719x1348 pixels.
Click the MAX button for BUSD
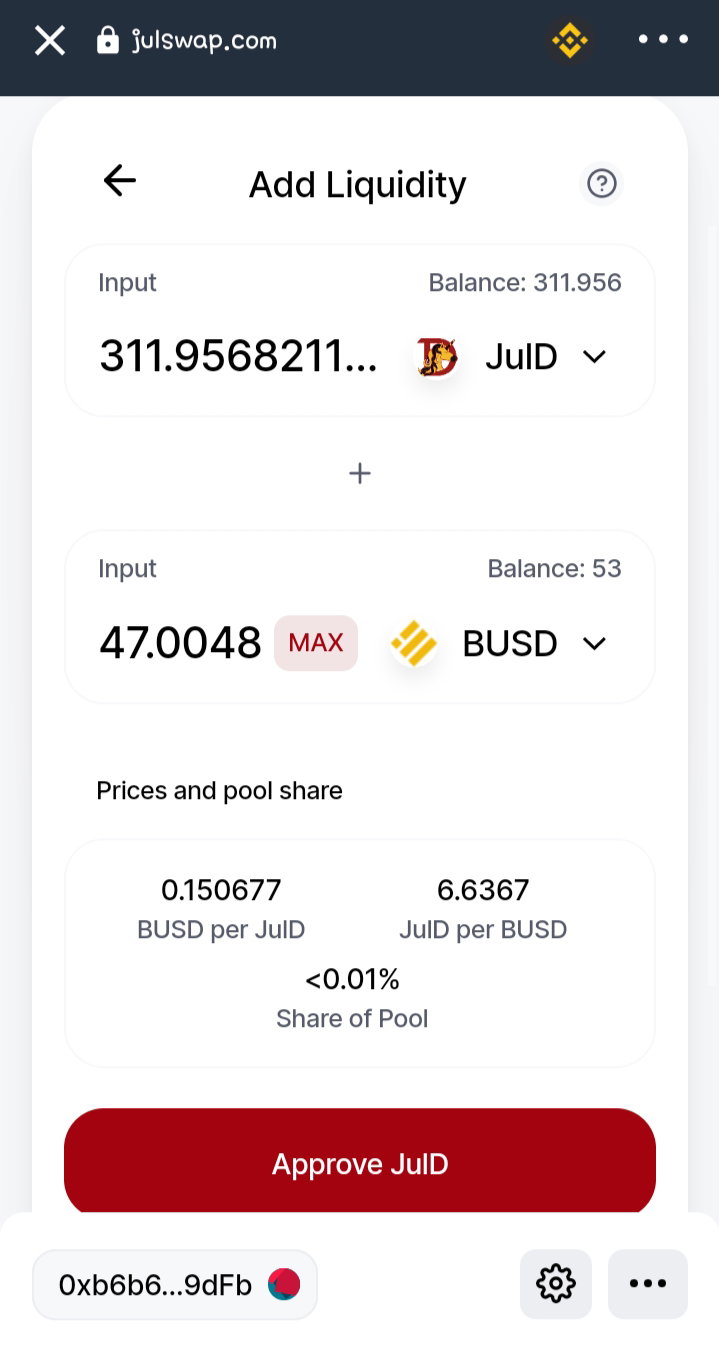pyautogui.click(x=316, y=643)
